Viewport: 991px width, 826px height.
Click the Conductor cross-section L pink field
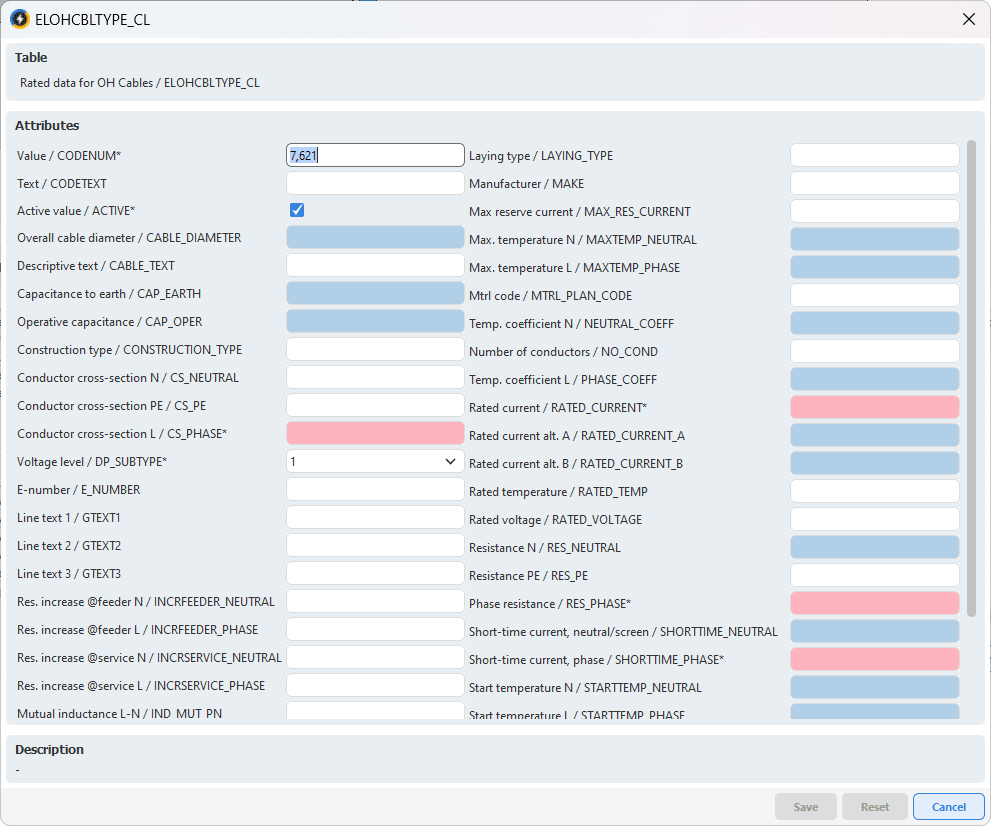(375, 433)
